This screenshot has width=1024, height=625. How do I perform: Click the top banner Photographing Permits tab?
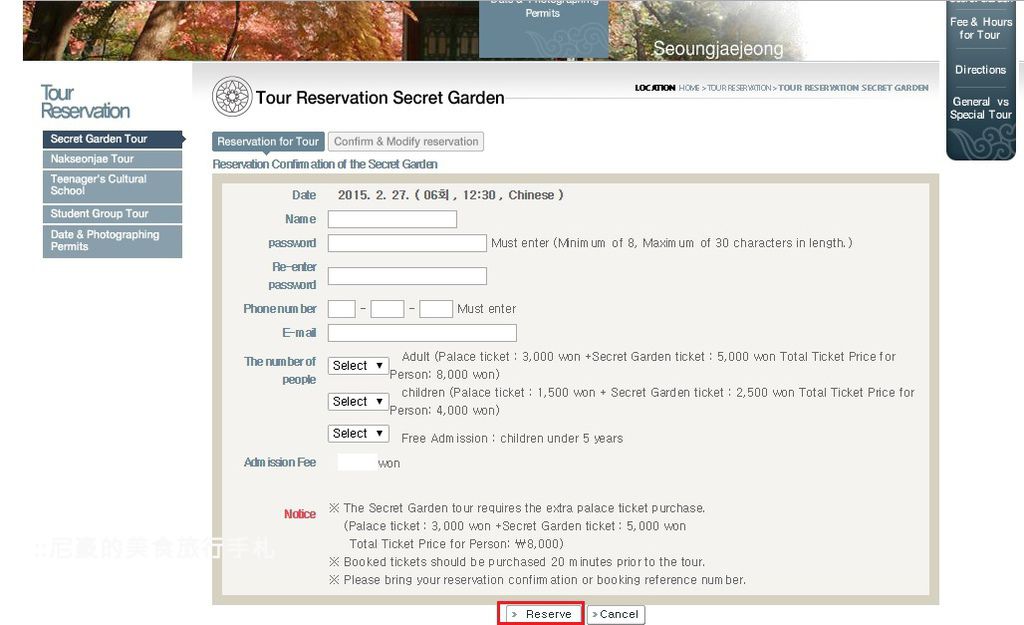click(x=543, y=29)
